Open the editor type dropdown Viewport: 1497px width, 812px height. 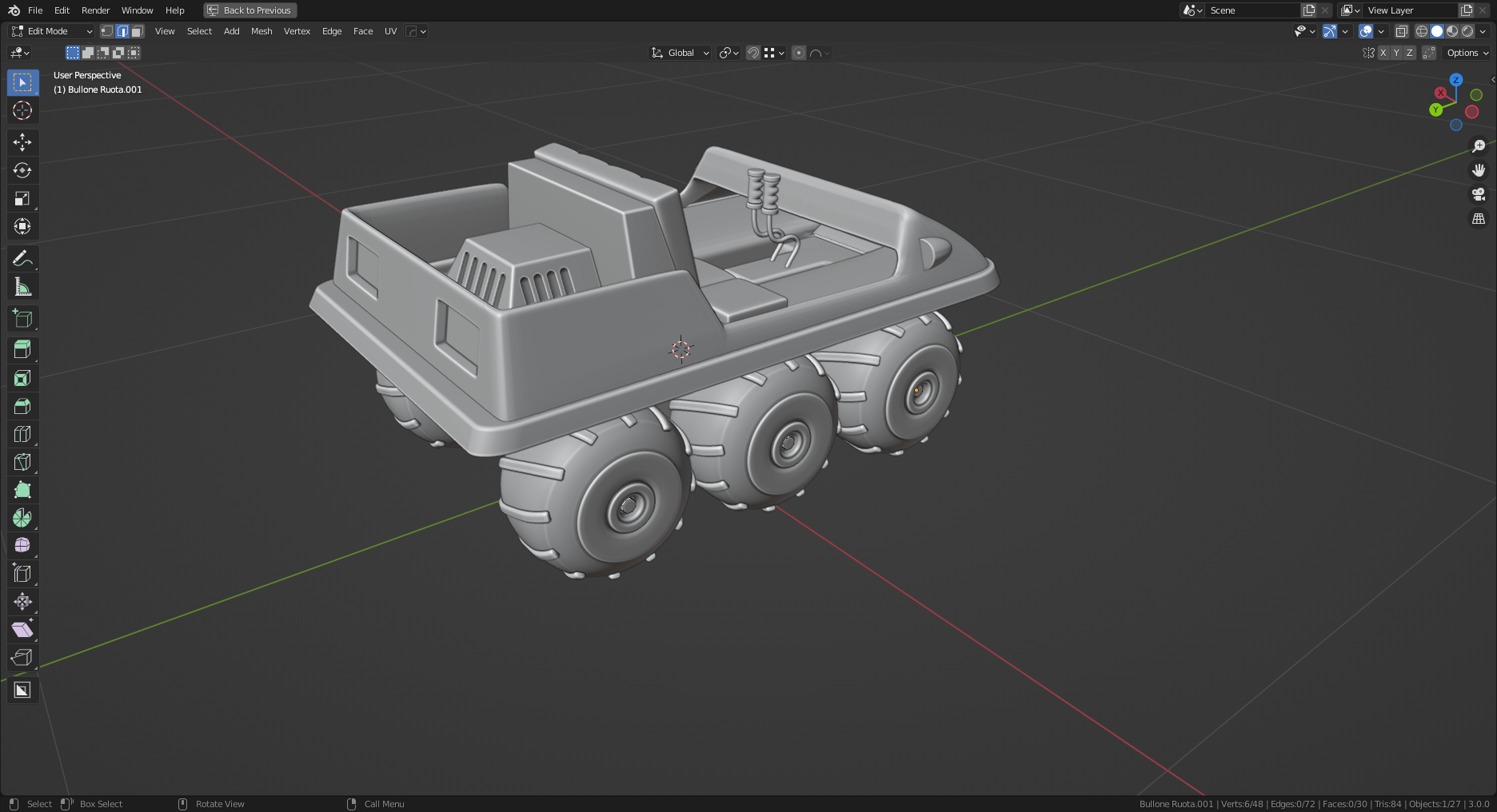[x=19, y=53]
